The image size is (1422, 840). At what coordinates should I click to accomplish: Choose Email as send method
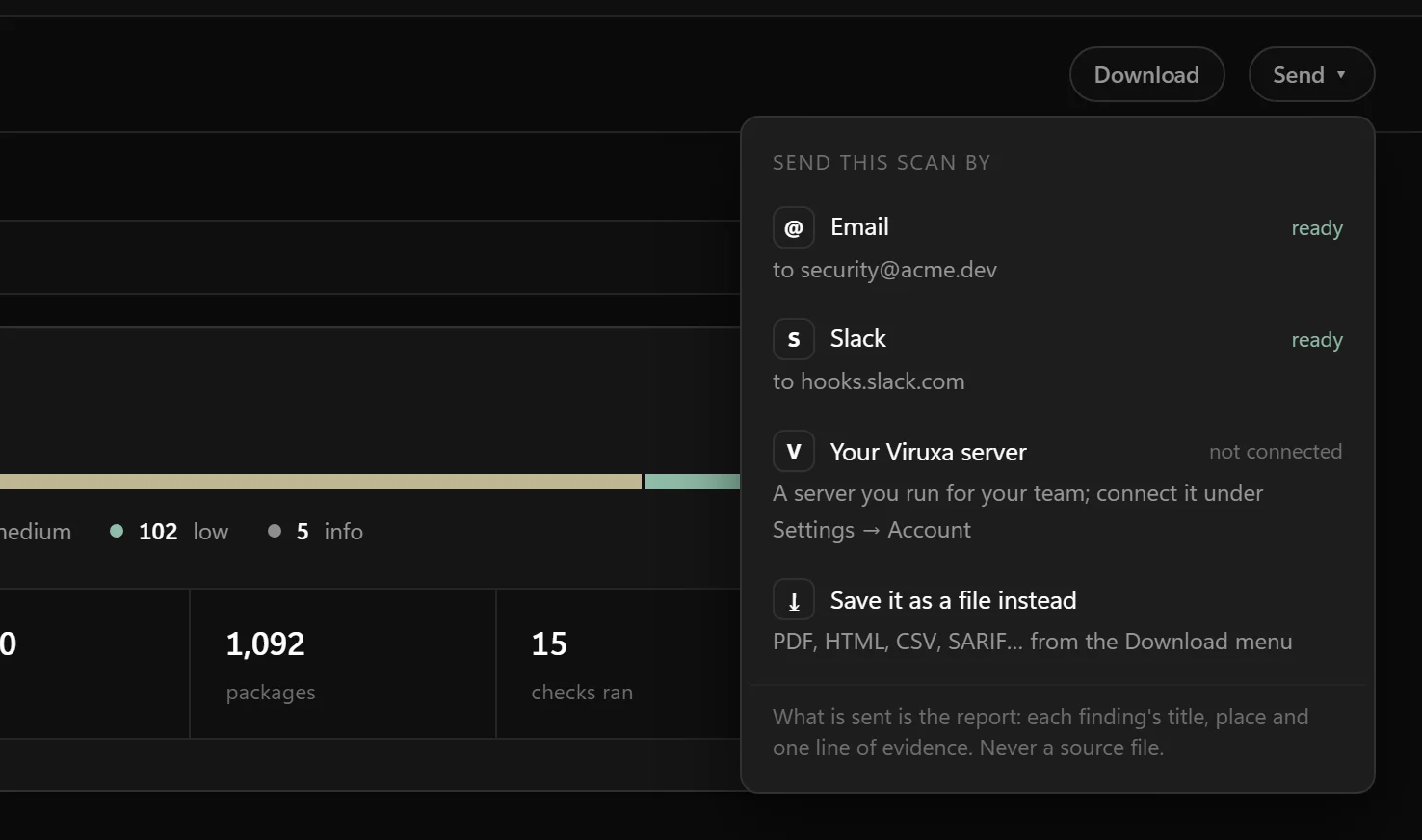tap(1057, 246)
